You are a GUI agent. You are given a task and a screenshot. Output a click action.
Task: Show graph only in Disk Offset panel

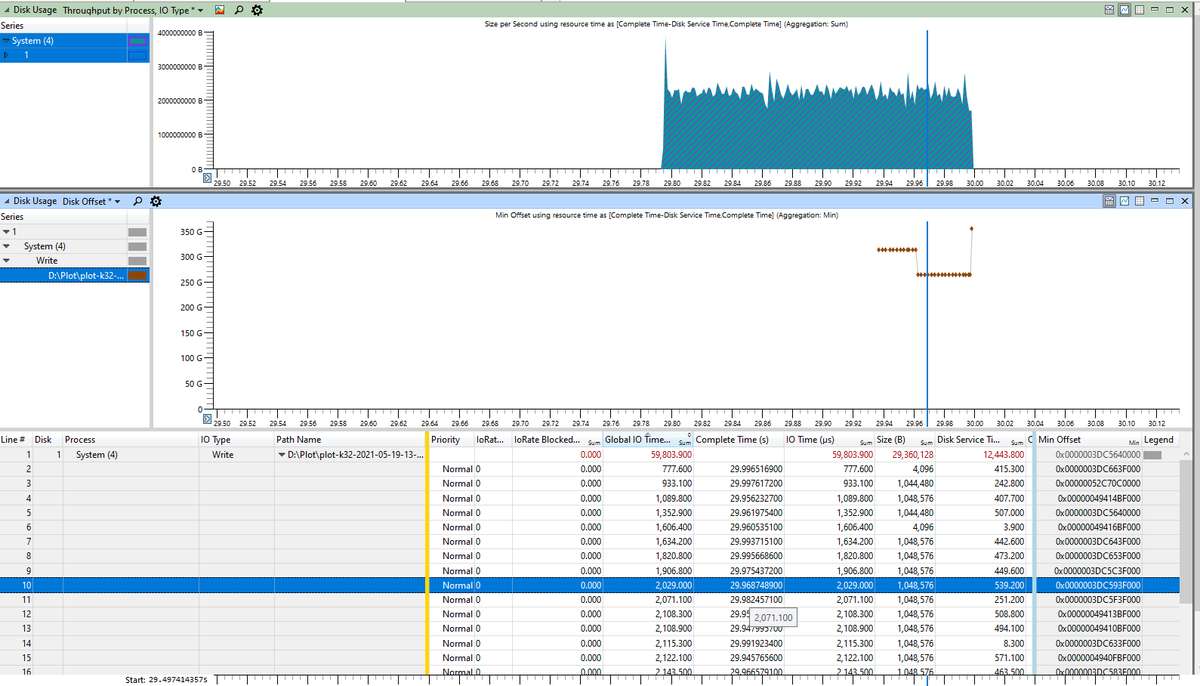1124,201
